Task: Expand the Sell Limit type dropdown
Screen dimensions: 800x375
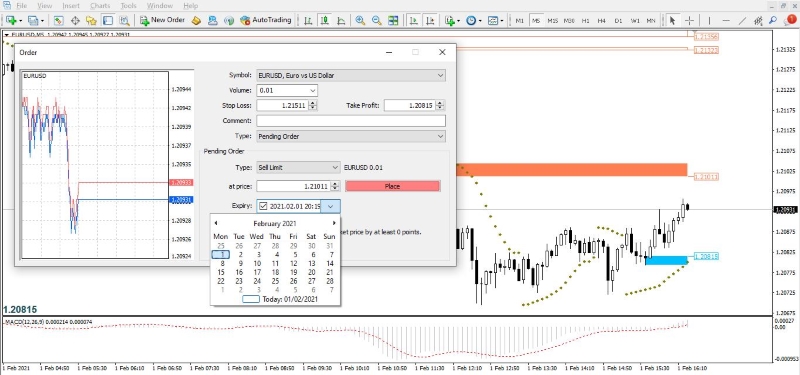Action: [x=335, y=167]
